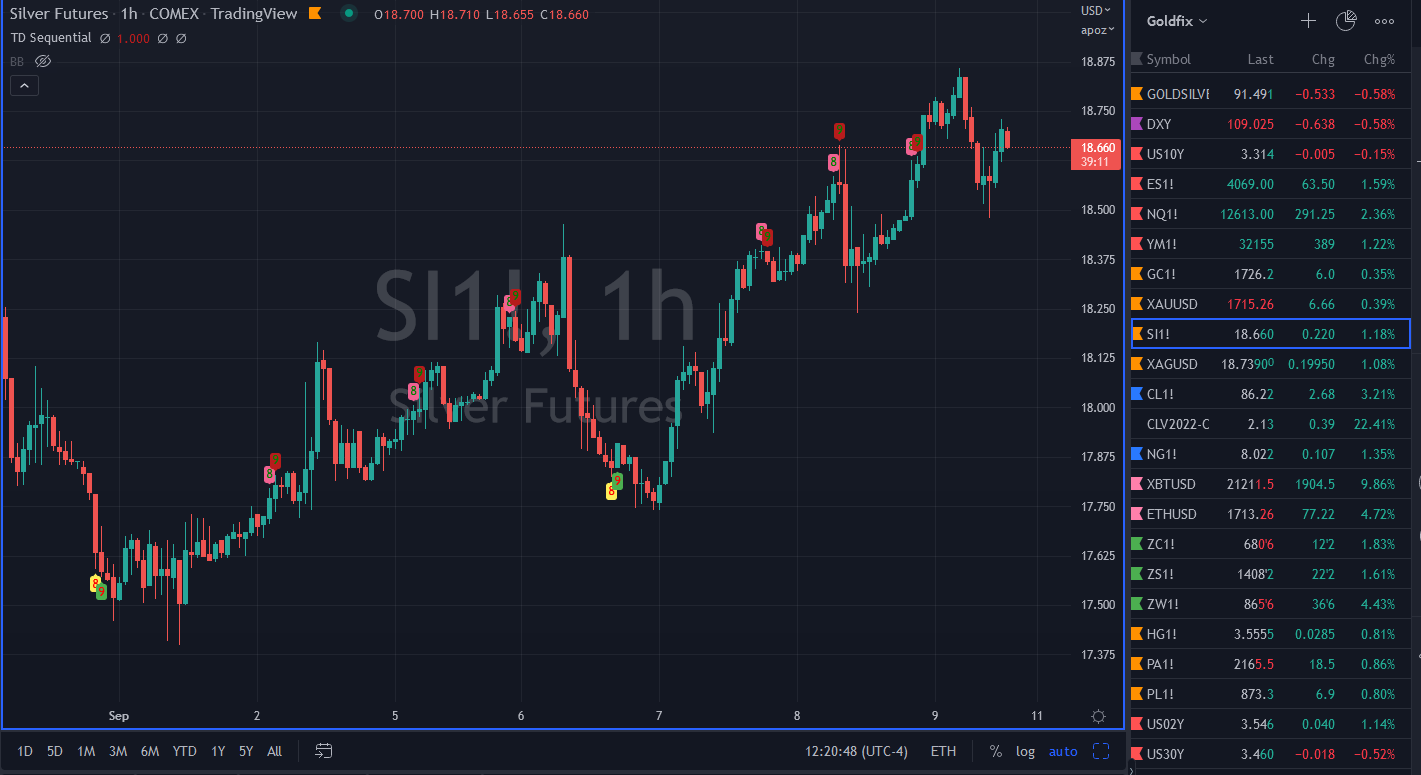Open timezone menu at 12:20:48 (UTC-4)
This screenshot has width=1421, height=775.
(856, 751)
